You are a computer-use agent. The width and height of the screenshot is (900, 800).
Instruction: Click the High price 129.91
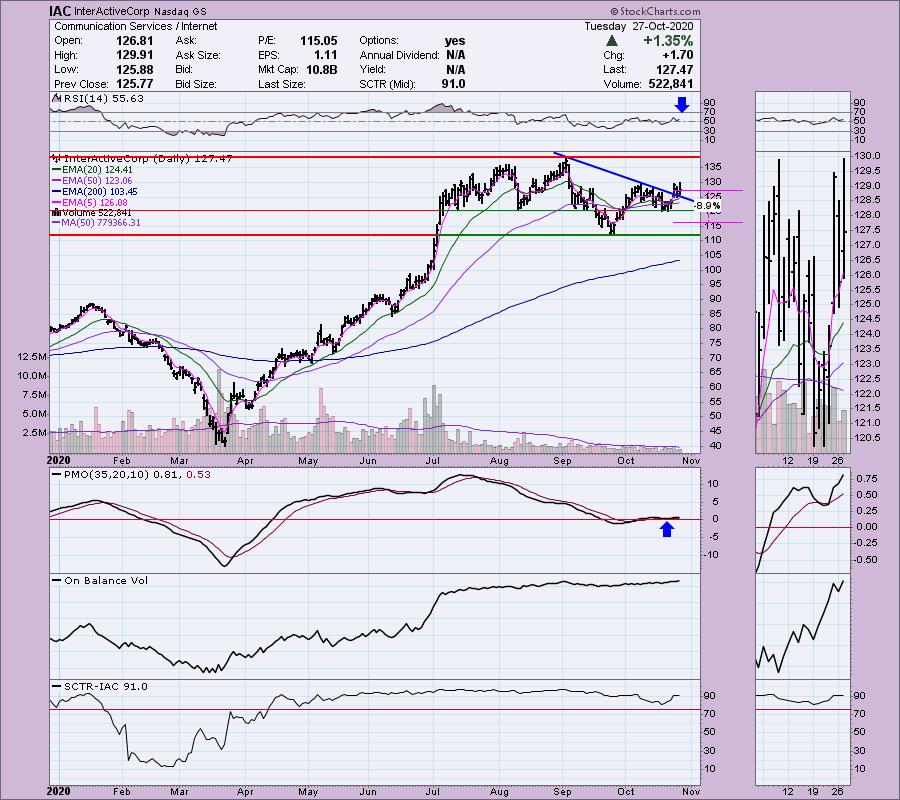coord(135,55)
